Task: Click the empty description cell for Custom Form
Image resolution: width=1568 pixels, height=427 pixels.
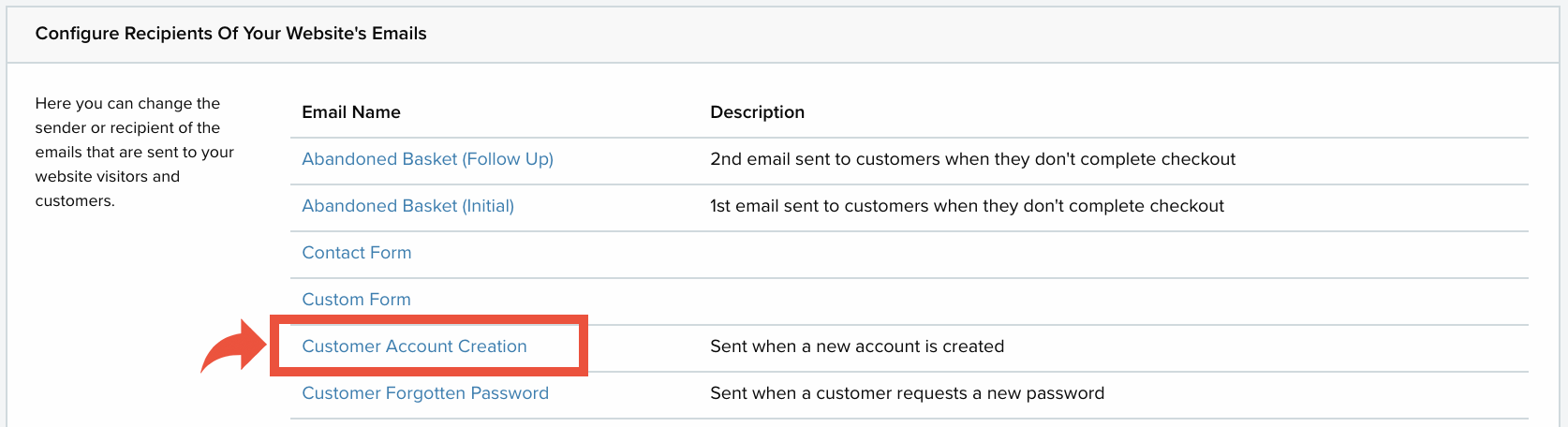Action: 1119,301
